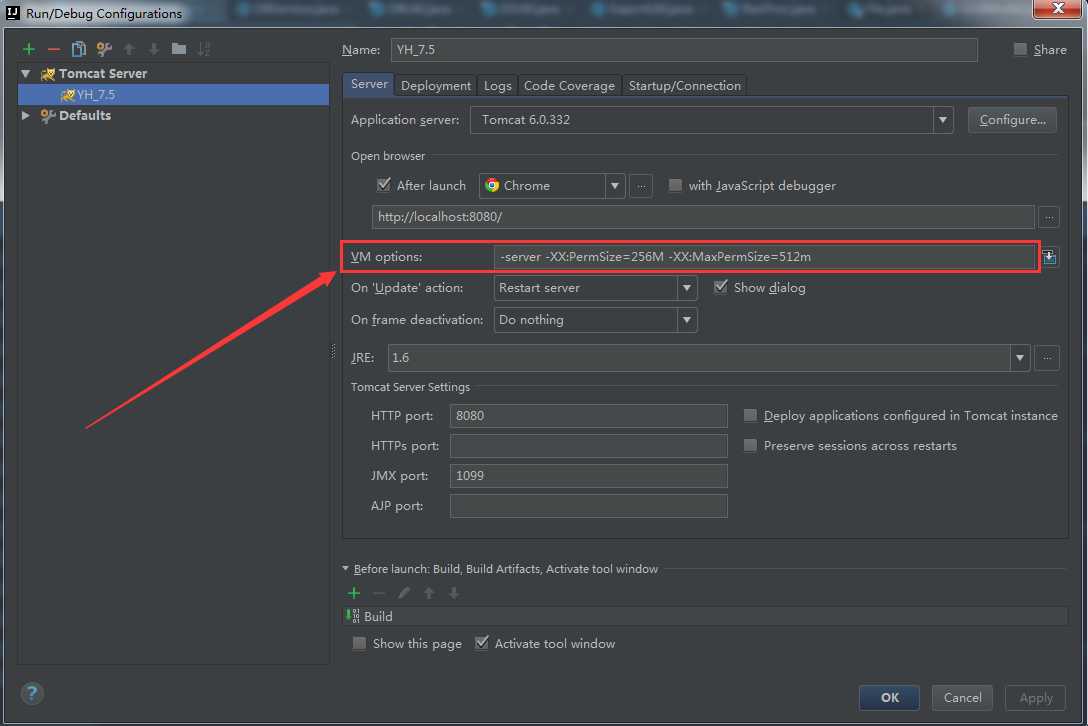1088x726 pixels.
Task: Move the before launch task up
Action: tap(429, 593)
